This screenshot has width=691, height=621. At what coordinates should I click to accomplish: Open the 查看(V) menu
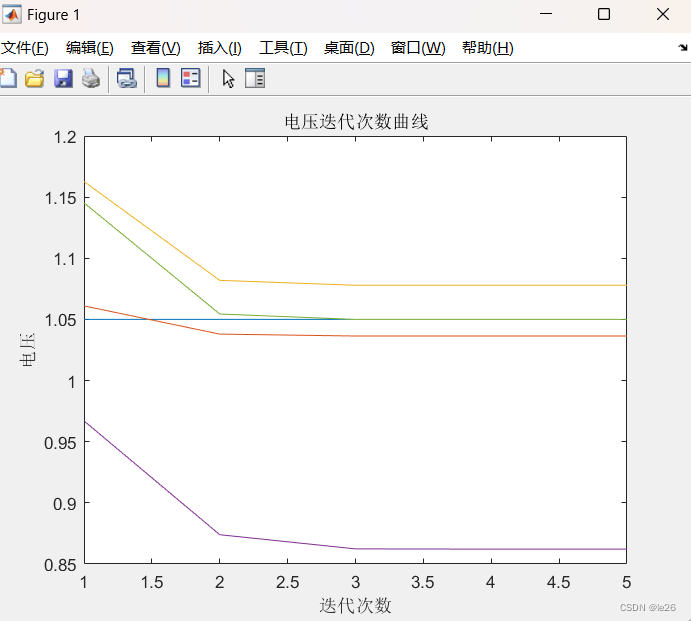tap(156, 48)
